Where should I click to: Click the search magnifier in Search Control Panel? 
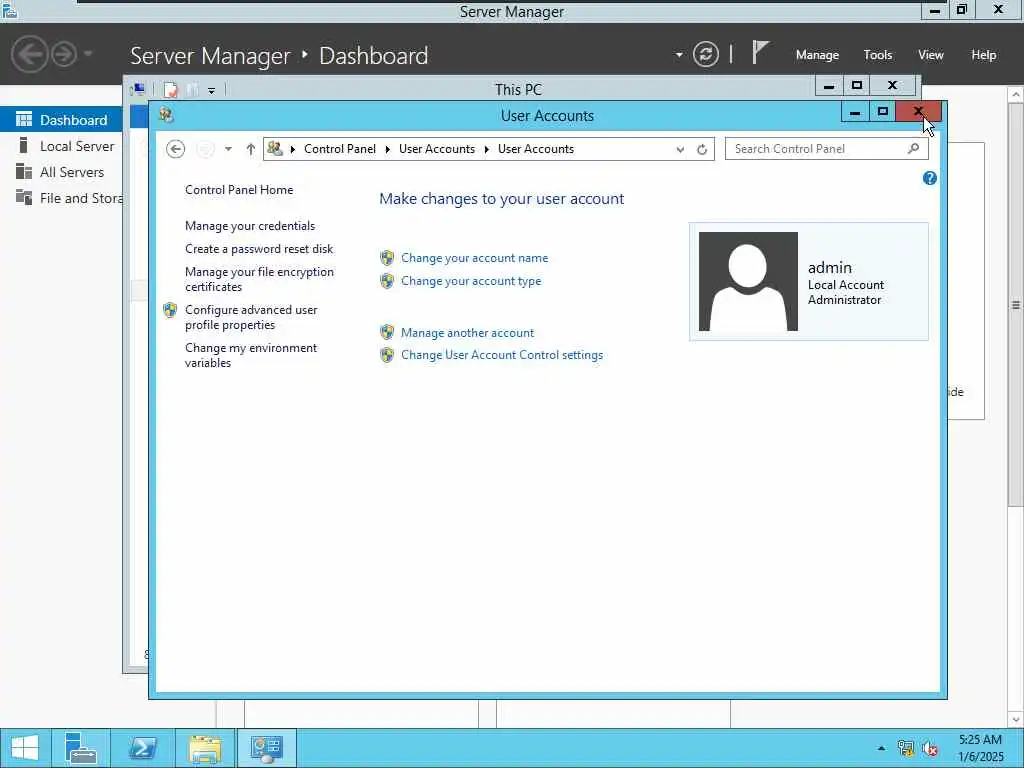914,149
